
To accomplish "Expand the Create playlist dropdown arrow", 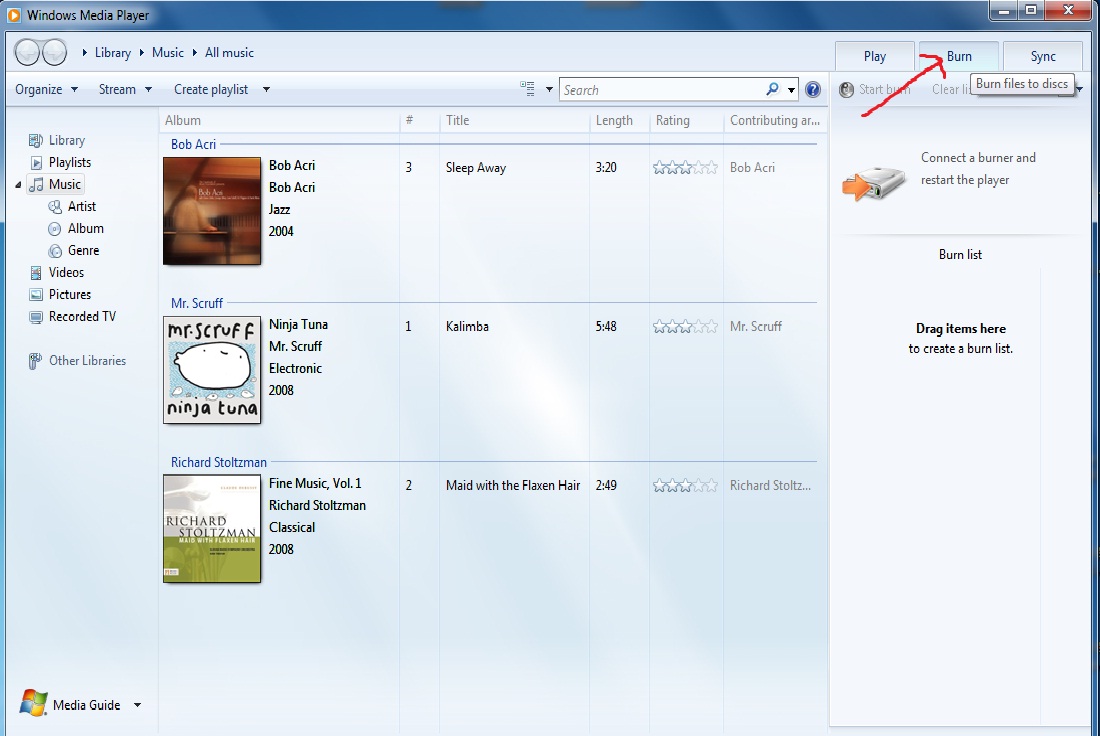I will click(266, 89).
